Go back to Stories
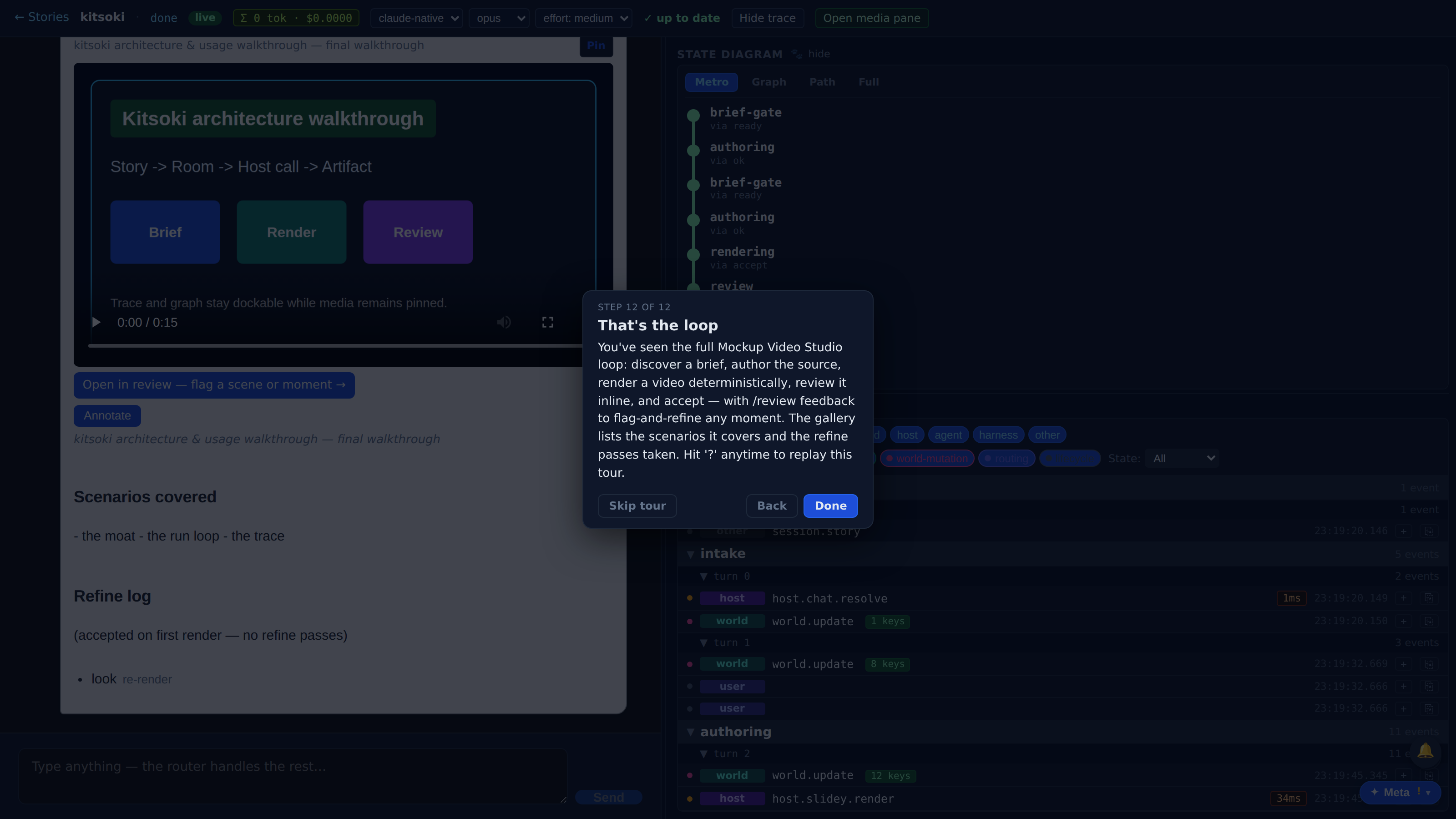Viewport: 1456px width, 819px height. pyautogui.click(x=41, y=18)
